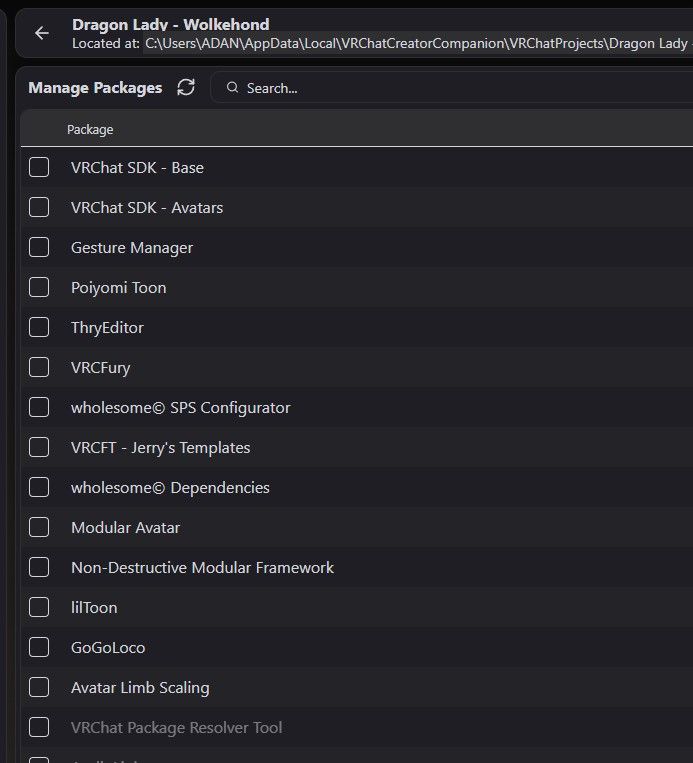Check the VRChat SDK - Base checkbox

click(39, 167)
